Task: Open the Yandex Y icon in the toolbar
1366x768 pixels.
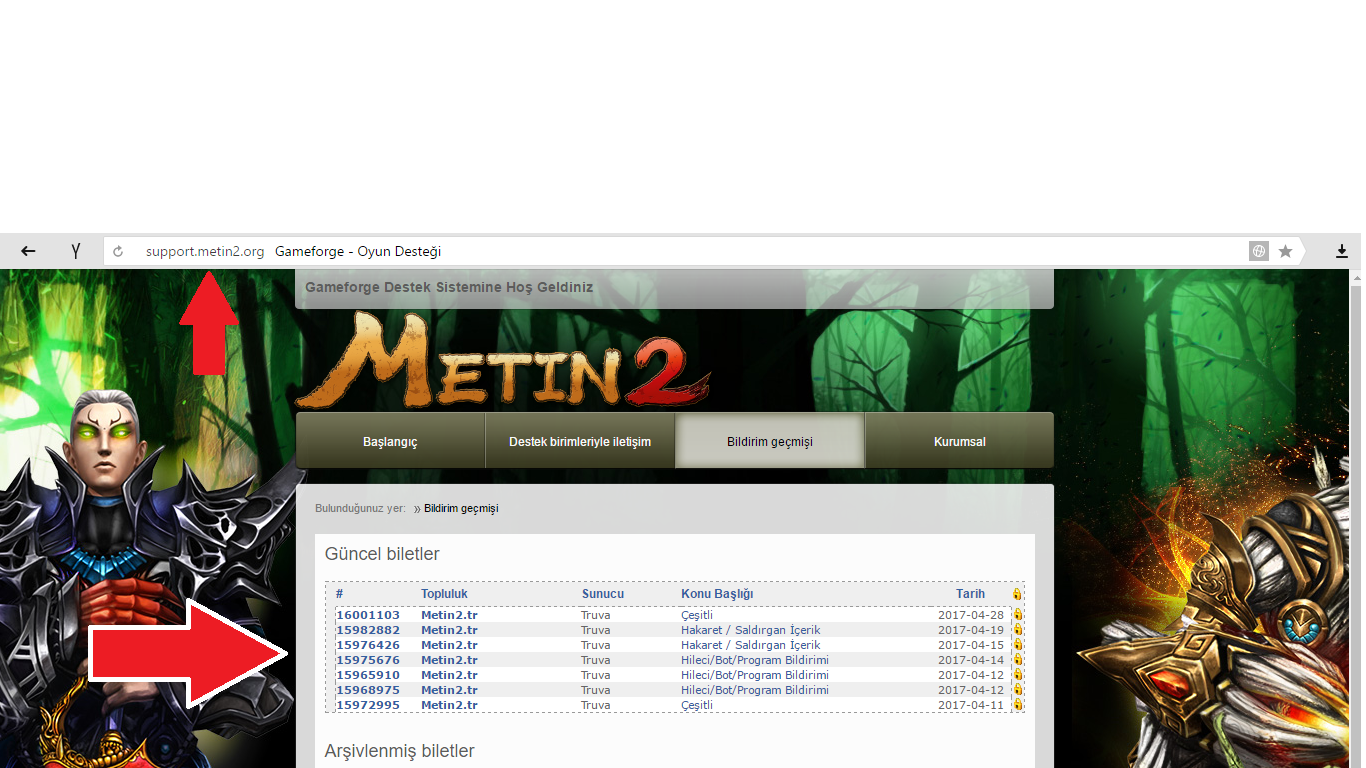Action: tap(75, 251)
